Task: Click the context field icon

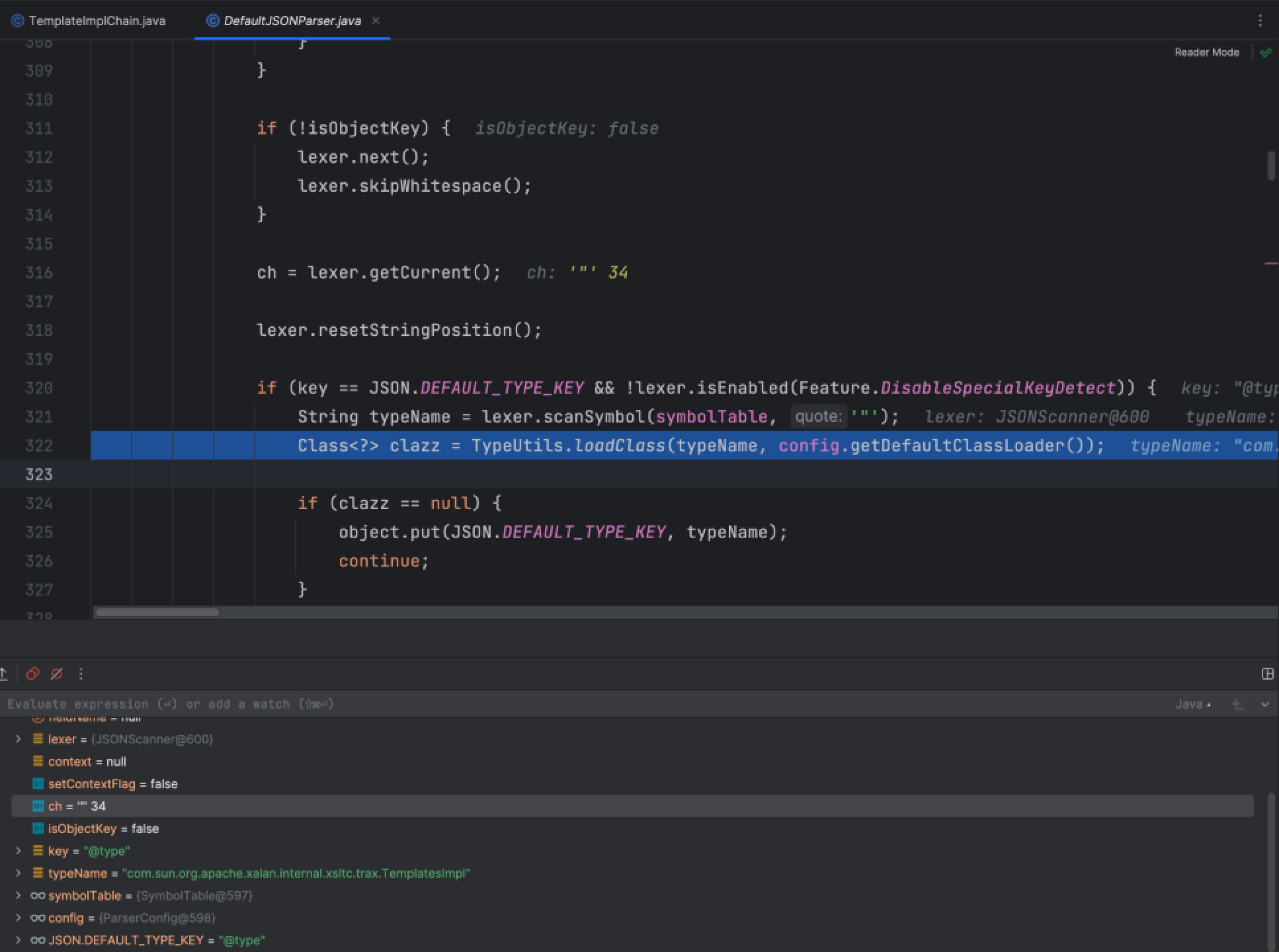Action: tap(38, 762)
